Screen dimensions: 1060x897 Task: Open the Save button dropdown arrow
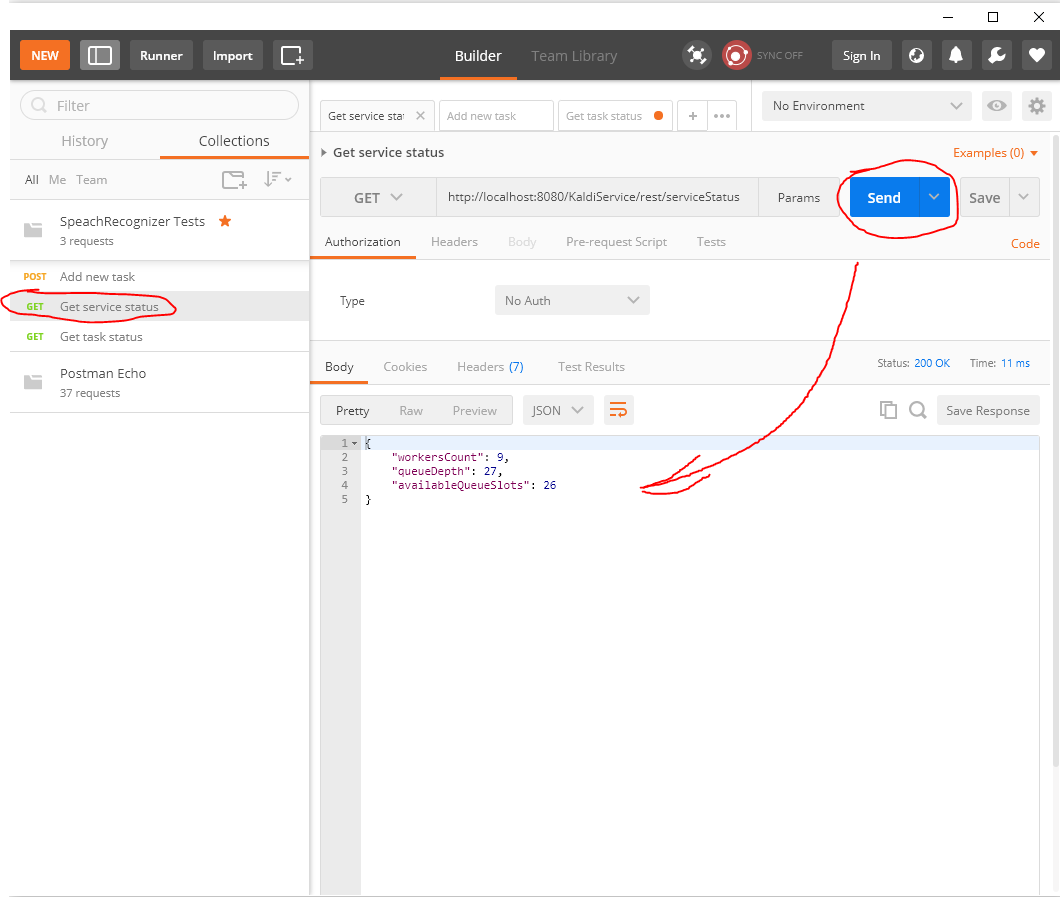point(1024,197)
